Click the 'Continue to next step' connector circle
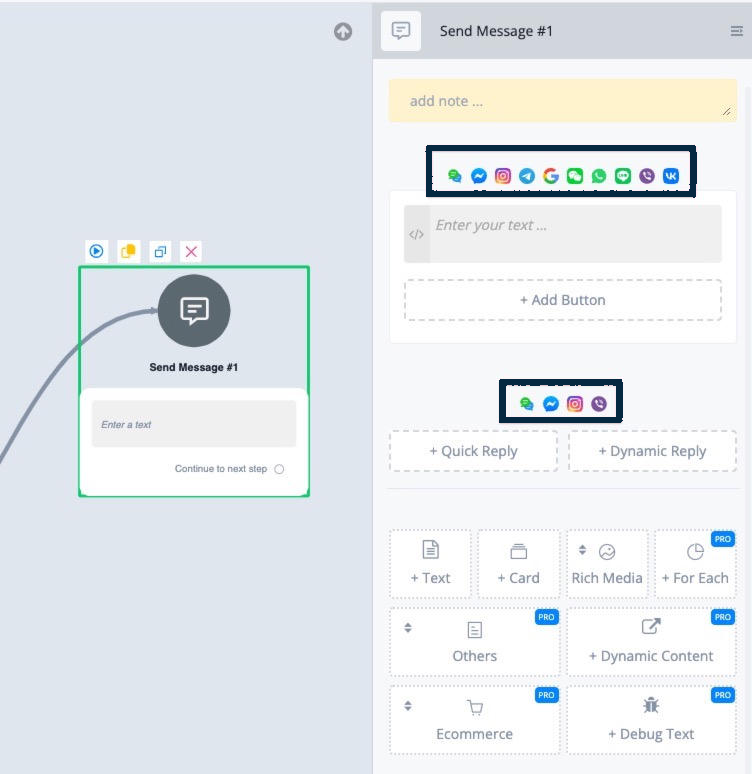Viewport: 752px width, 774px height. [x=279, y=469]
